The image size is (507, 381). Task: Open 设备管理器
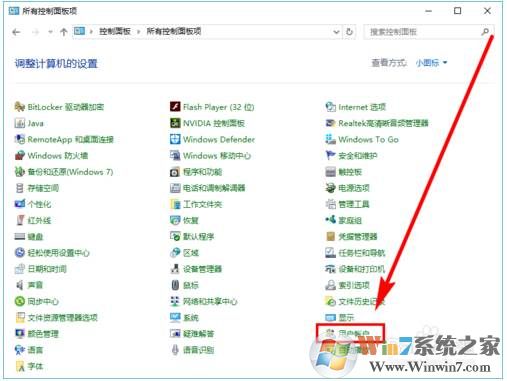click(x=196, y=269)
